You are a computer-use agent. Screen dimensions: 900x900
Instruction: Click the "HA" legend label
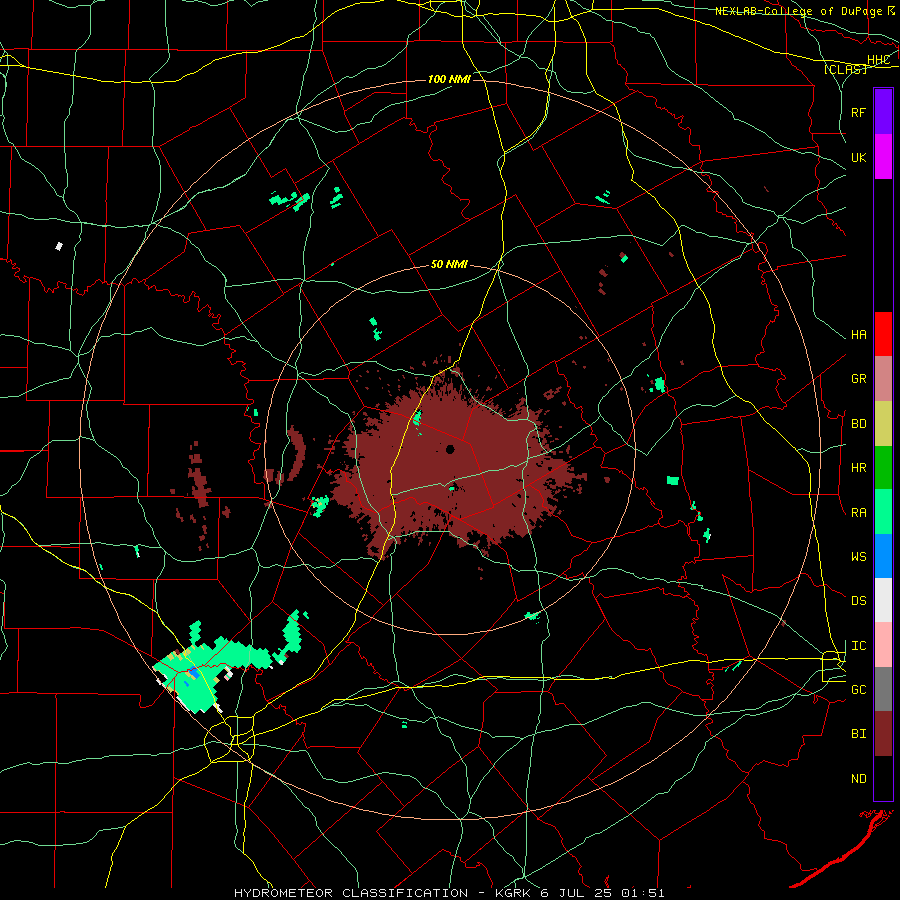click(x=859, y=335)
